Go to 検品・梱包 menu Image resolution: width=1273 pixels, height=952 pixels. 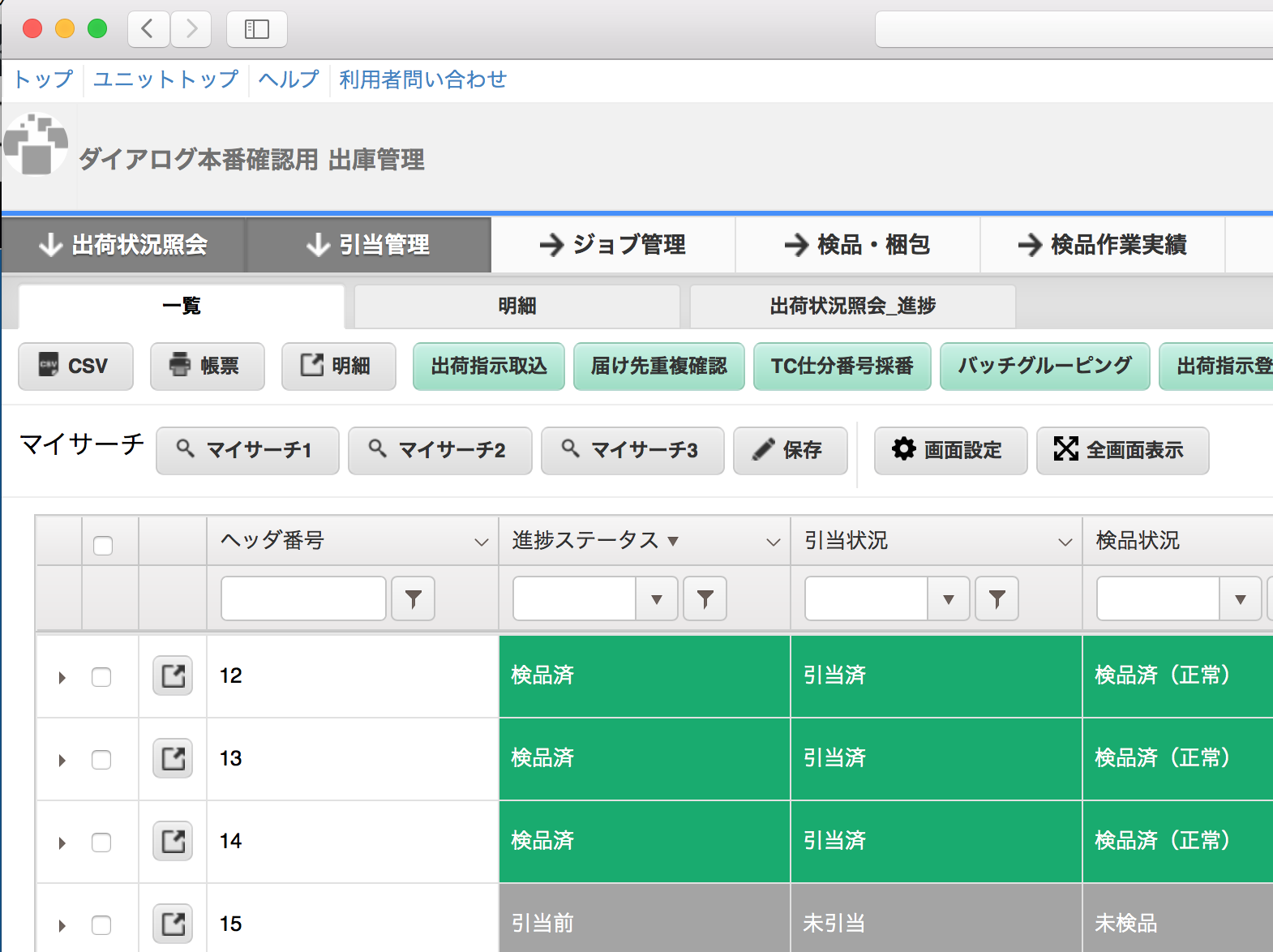(x=859, y=245)
